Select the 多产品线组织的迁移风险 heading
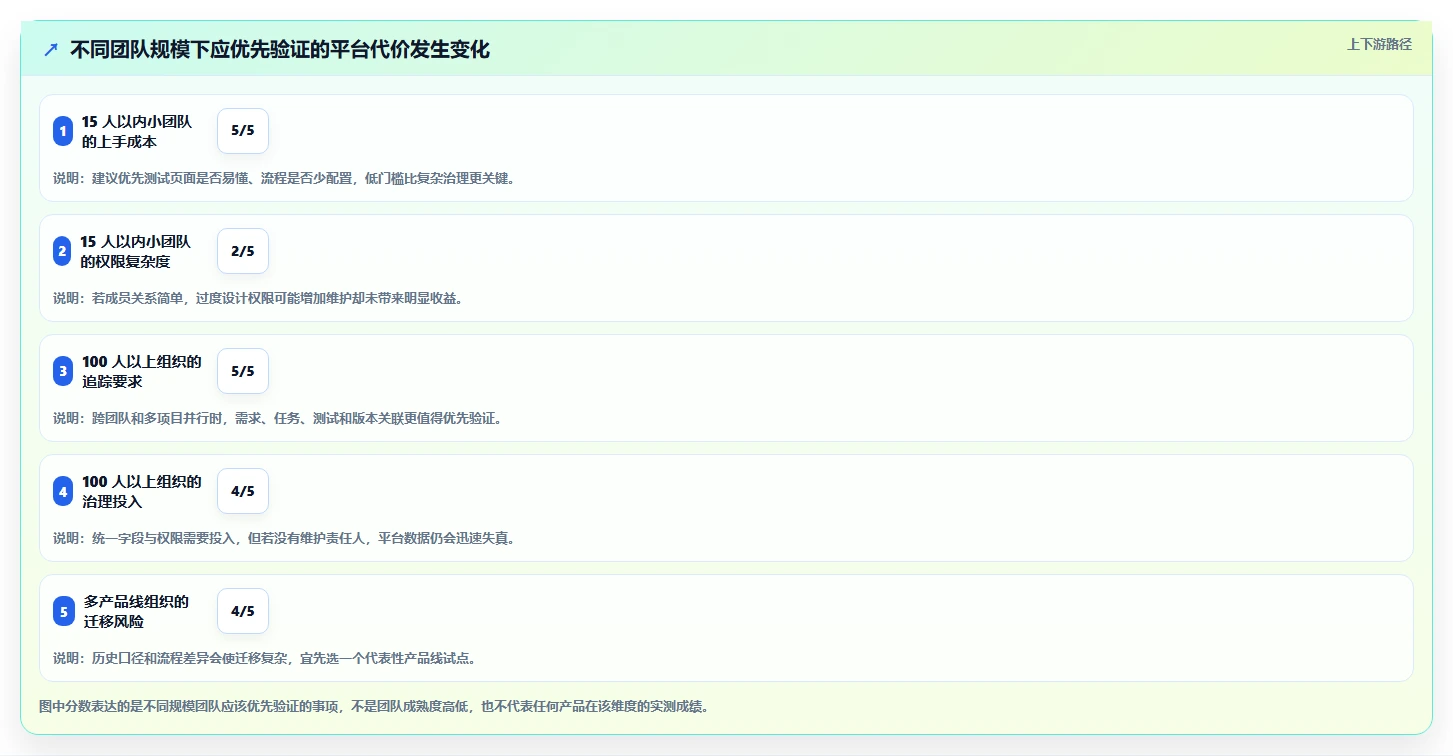This screenshot has width=1453, height=756. click(x=136, y=611)
